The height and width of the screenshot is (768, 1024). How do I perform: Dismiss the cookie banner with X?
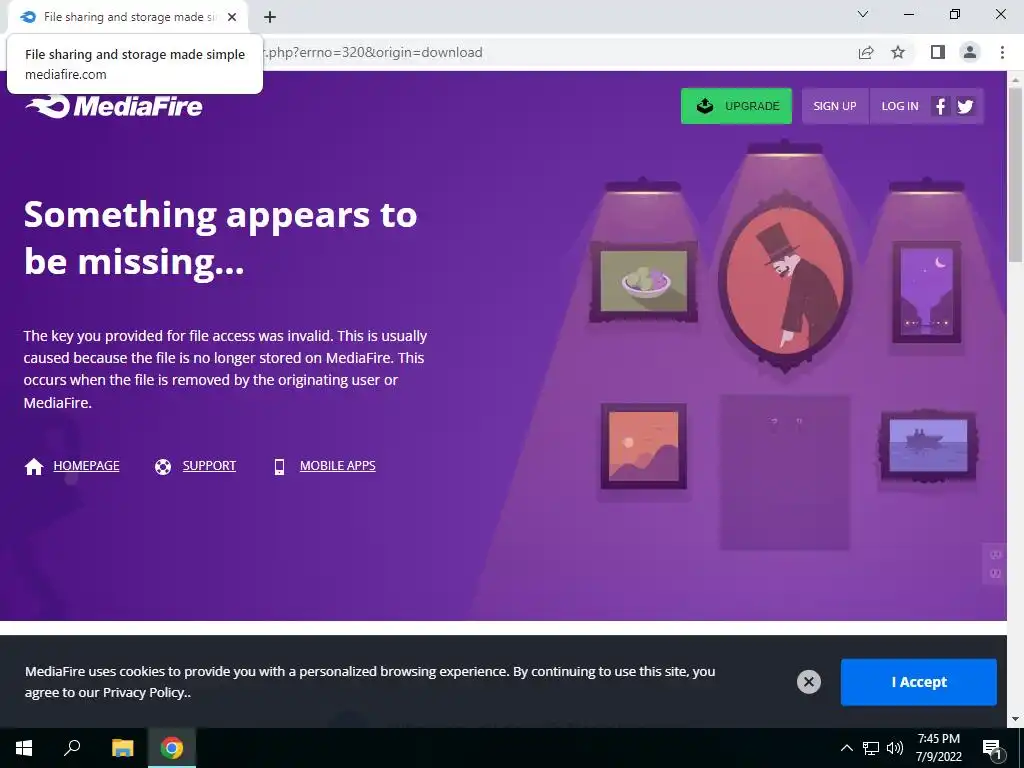808,682
